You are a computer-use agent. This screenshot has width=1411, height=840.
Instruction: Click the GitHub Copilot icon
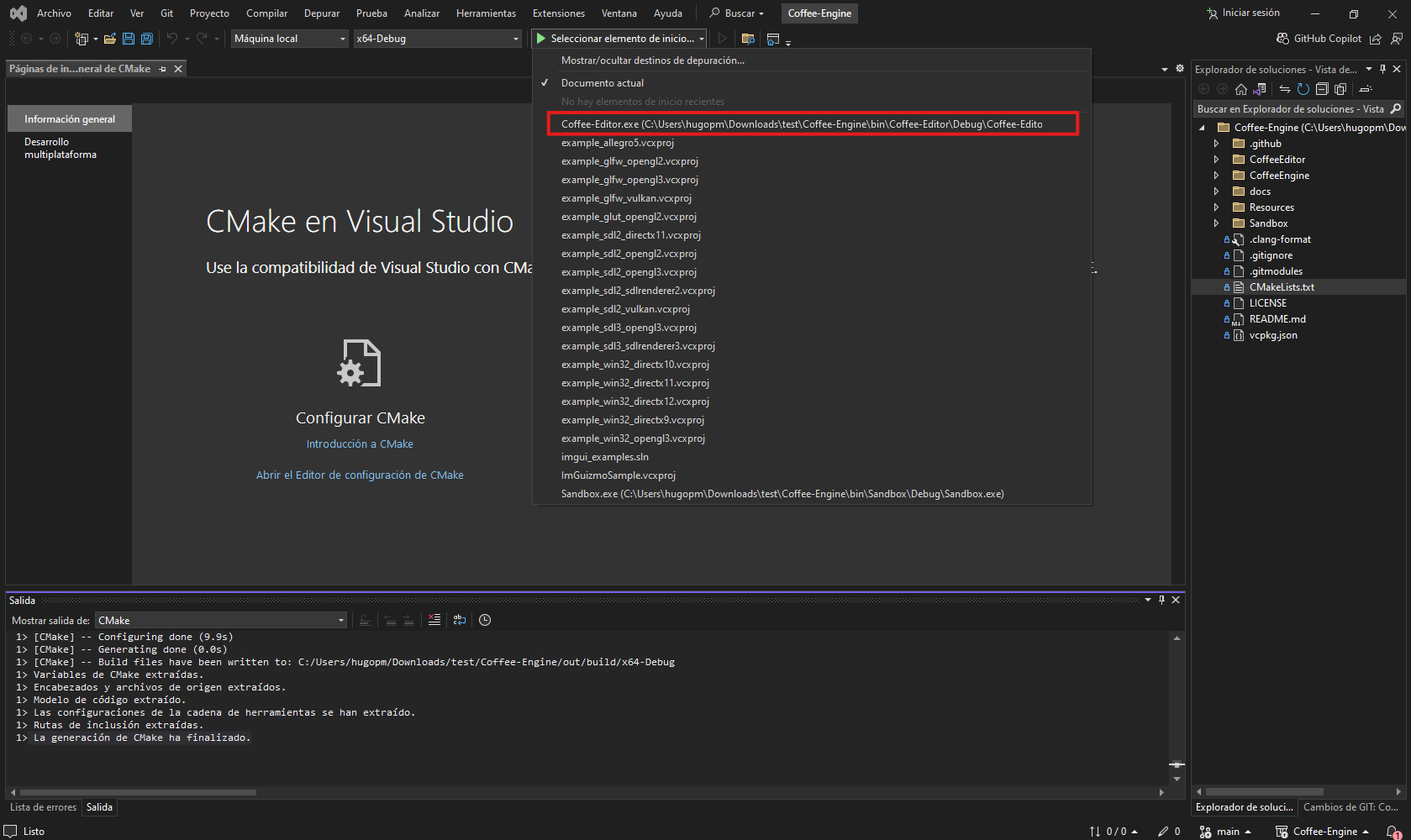[x=1282, y=39]
